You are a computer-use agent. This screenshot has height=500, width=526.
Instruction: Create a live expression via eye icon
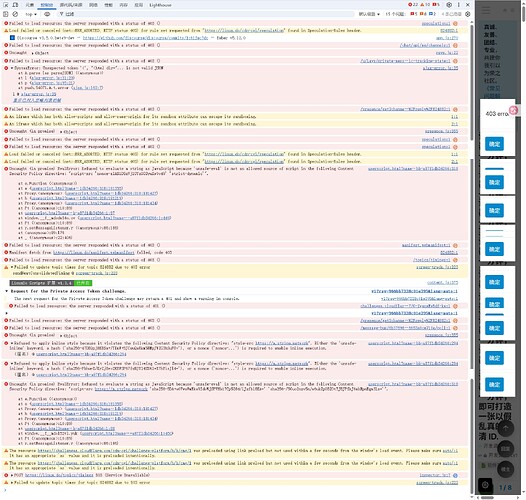[x=47, y=14]
